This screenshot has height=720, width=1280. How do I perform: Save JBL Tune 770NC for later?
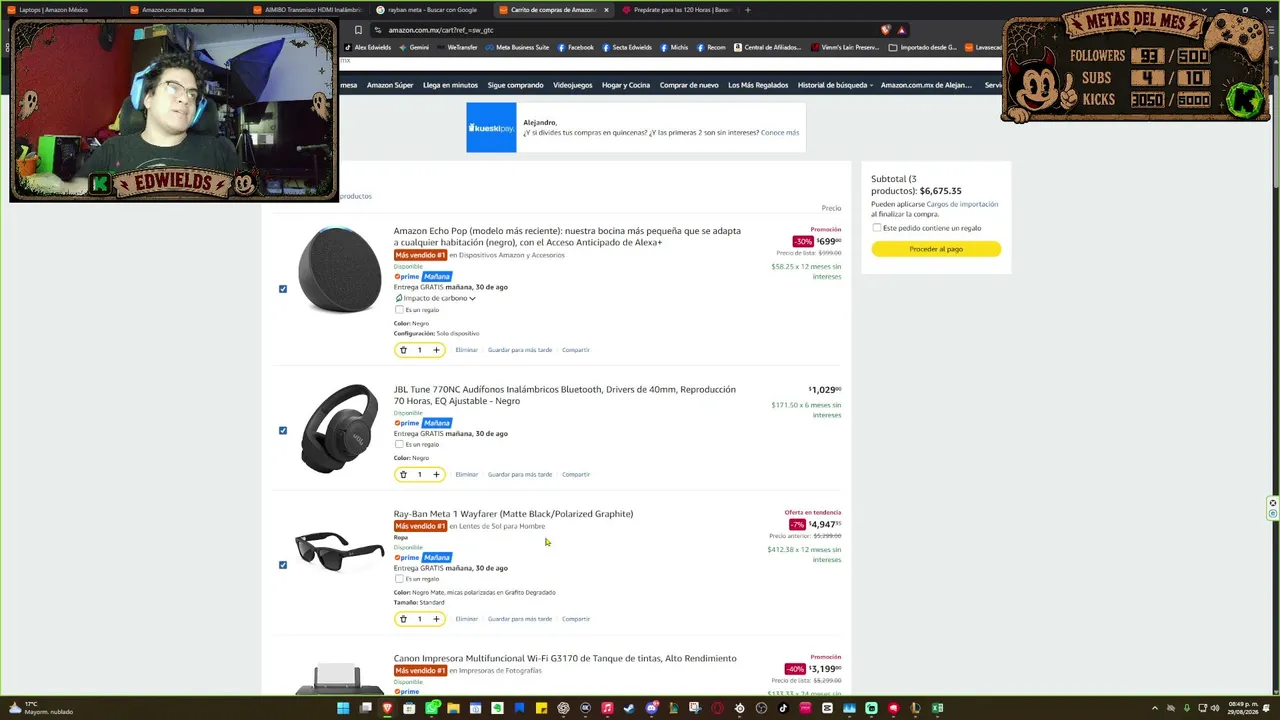point(520,474)
